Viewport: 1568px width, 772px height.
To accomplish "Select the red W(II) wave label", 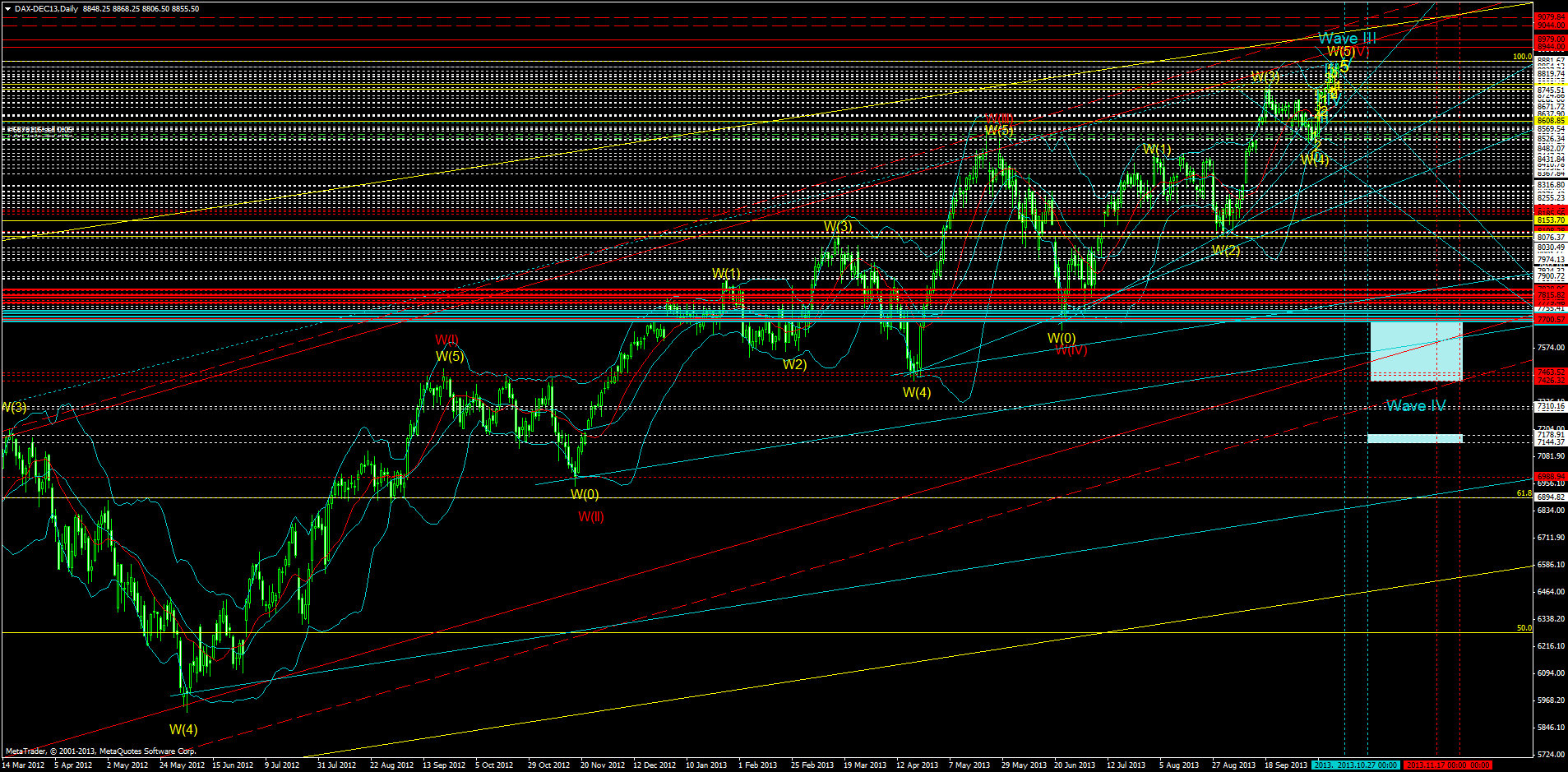I will [592, 518].
